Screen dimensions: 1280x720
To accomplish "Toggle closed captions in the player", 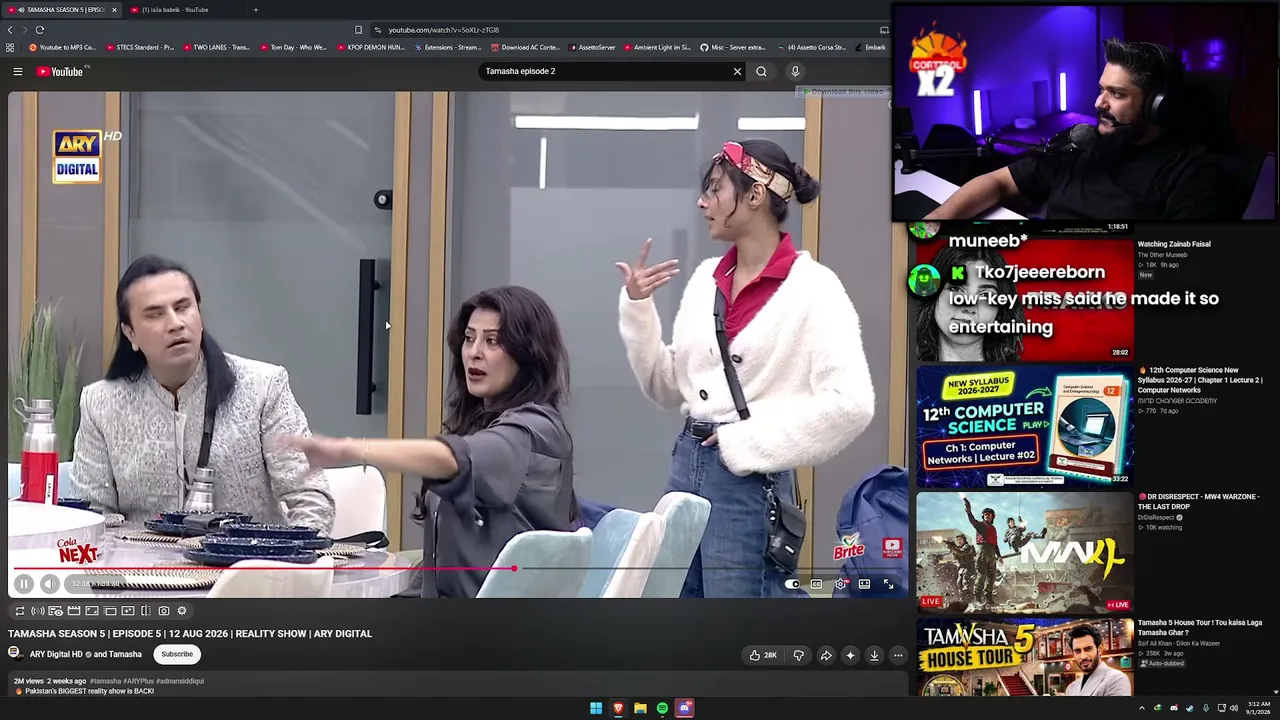I will pyautogui.click(x=816, y=584).
